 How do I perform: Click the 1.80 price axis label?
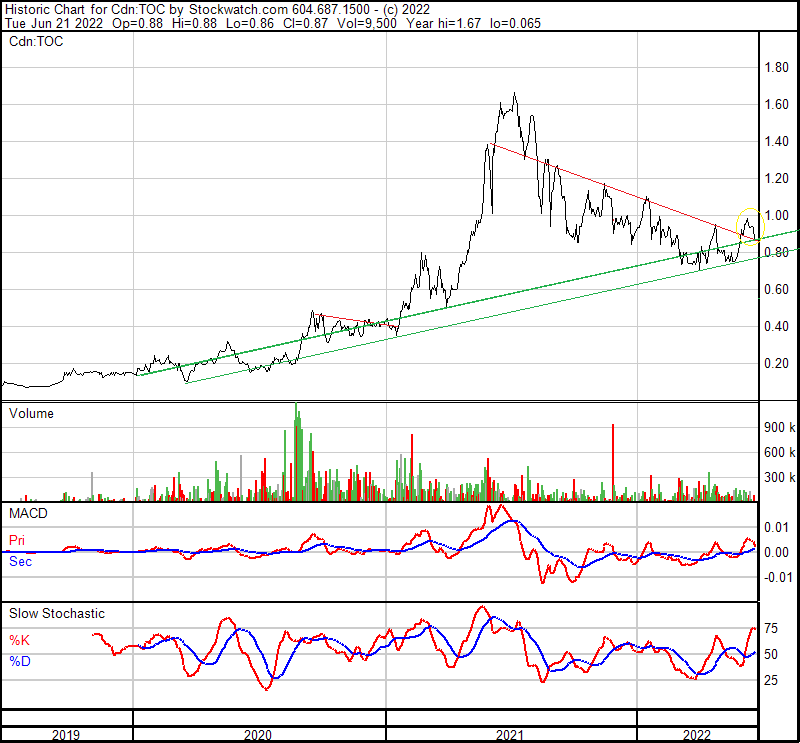tap(776, 67)
